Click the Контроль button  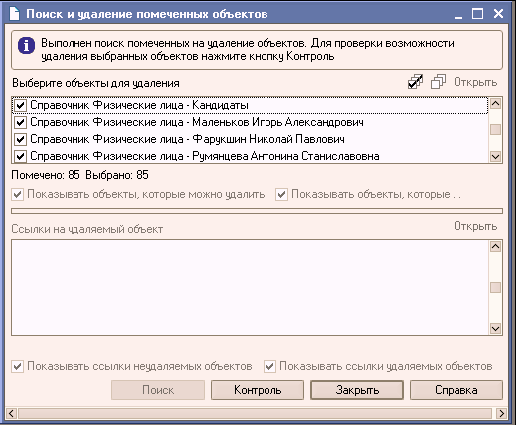(257, 390)
